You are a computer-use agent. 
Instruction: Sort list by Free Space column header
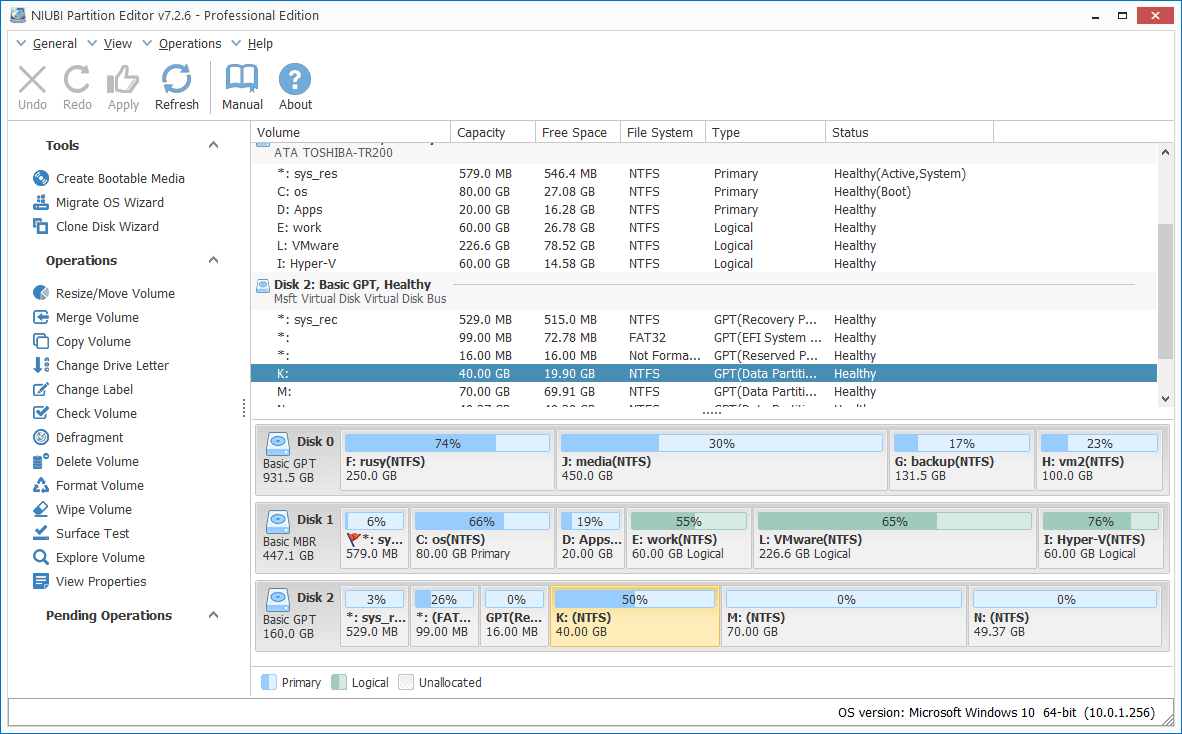pos(574,132)
